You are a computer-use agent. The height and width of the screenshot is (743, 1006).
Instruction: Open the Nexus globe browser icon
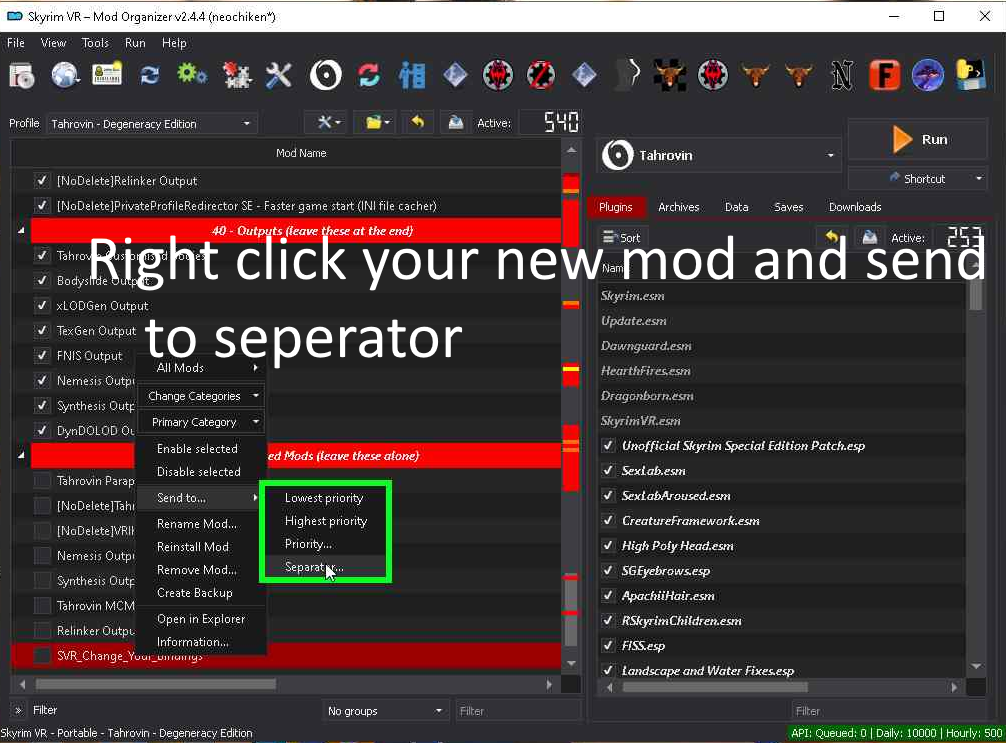[x=65, y=75]
